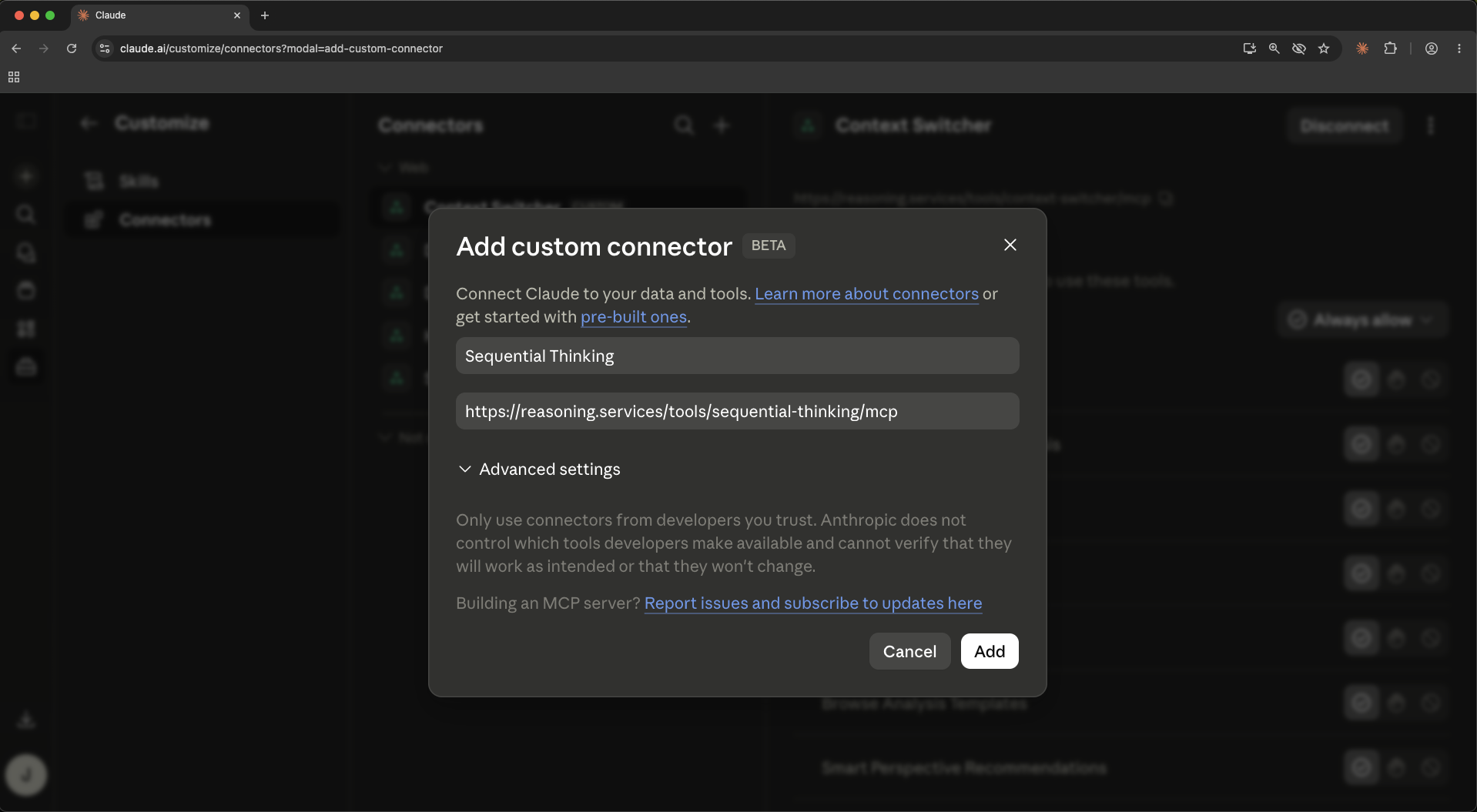
Task: Focus the Sequential Thinking name field
Action: coord(737,356)
